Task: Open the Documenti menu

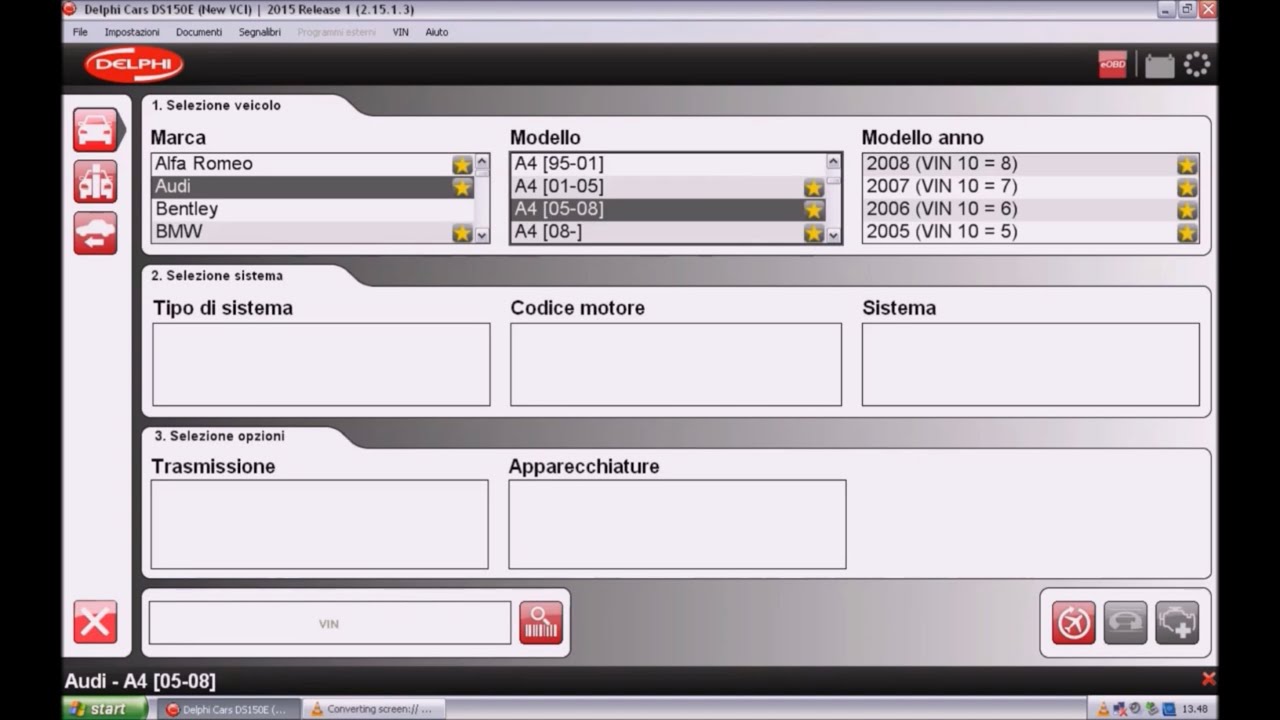Action: click(x=199, y=32)
